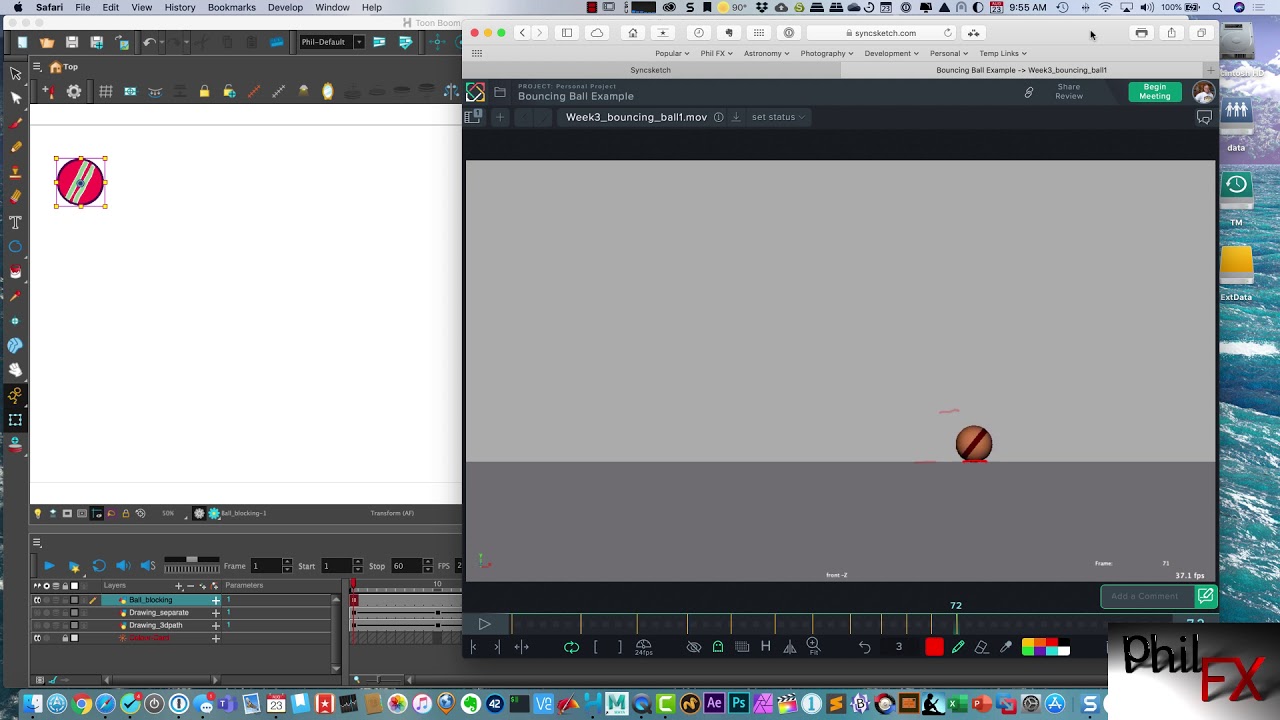This screenshot has height=720, width=1280.
Task: Open the Phil FX bookmarks folder
Action: tap(716, 53)
